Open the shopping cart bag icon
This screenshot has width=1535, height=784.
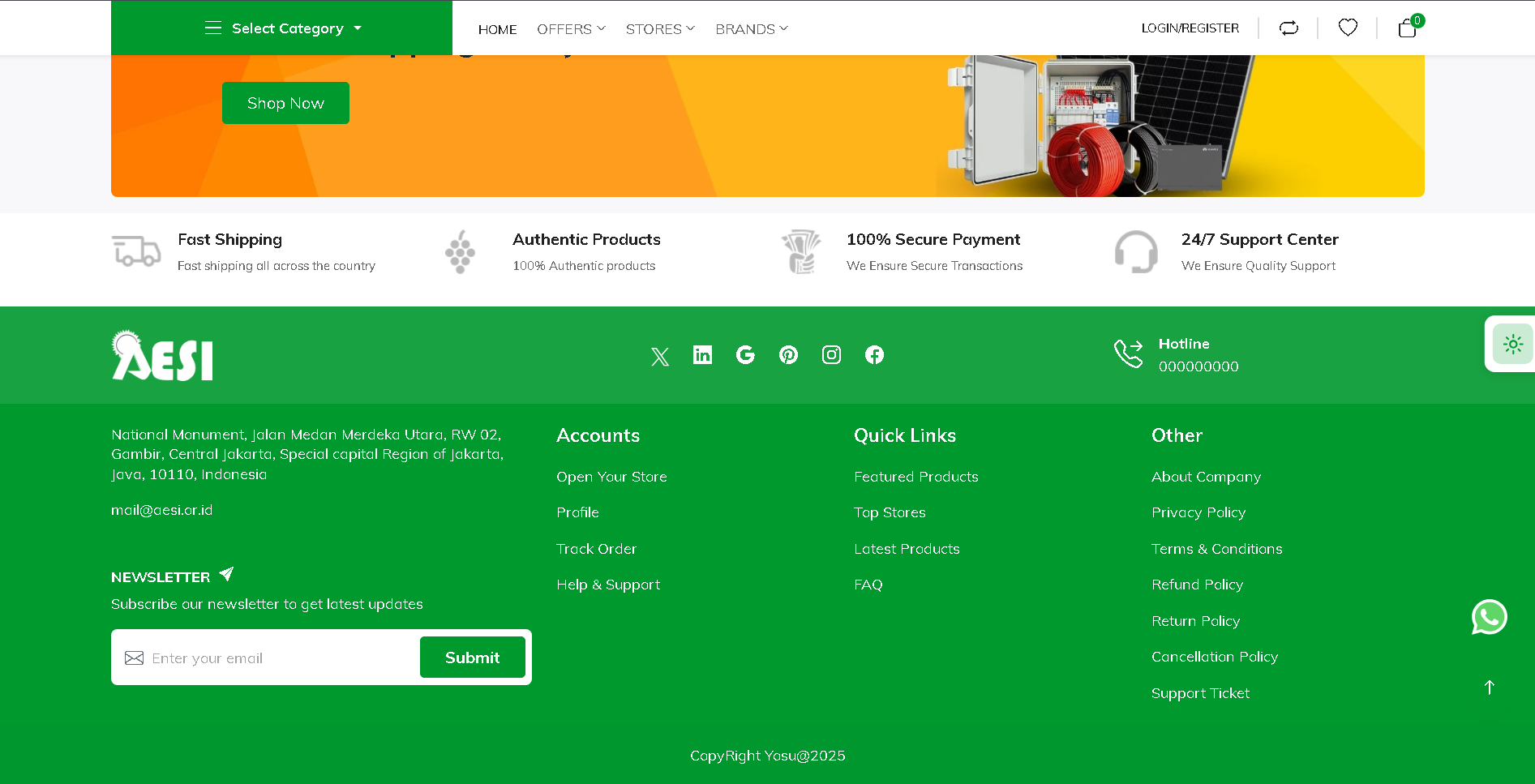(x=1407, y=29)
